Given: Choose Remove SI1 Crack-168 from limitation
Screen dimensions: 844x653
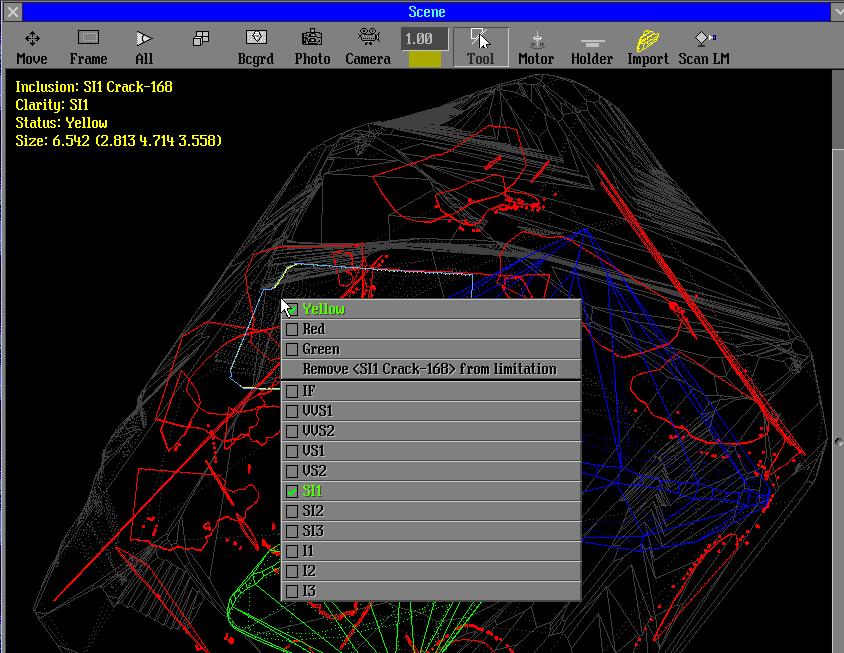Looking at the screenshot, I should [430, 369].
